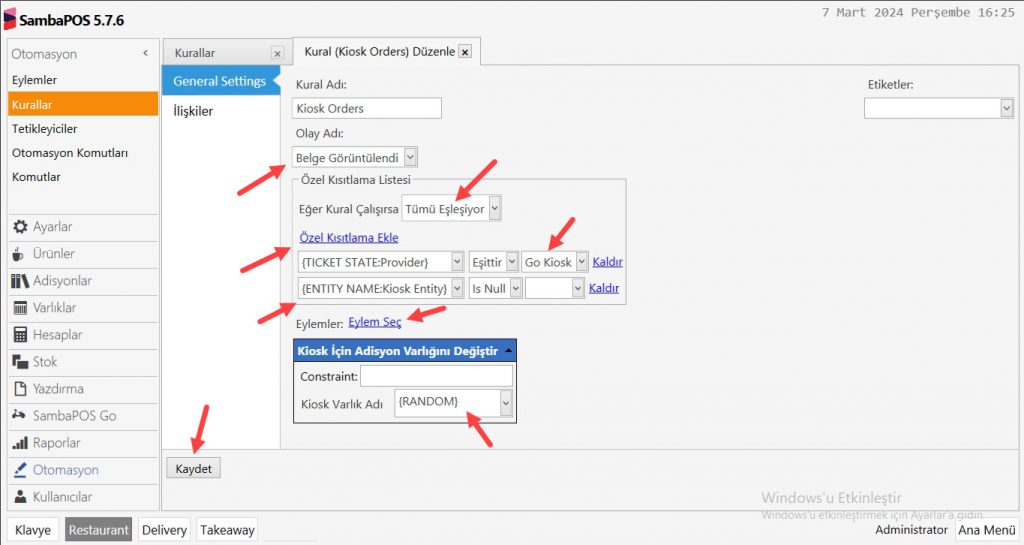Click the Ürünler cup icon
The image size is (1024, 545).
pyautogui.click(x=20, y=254)
